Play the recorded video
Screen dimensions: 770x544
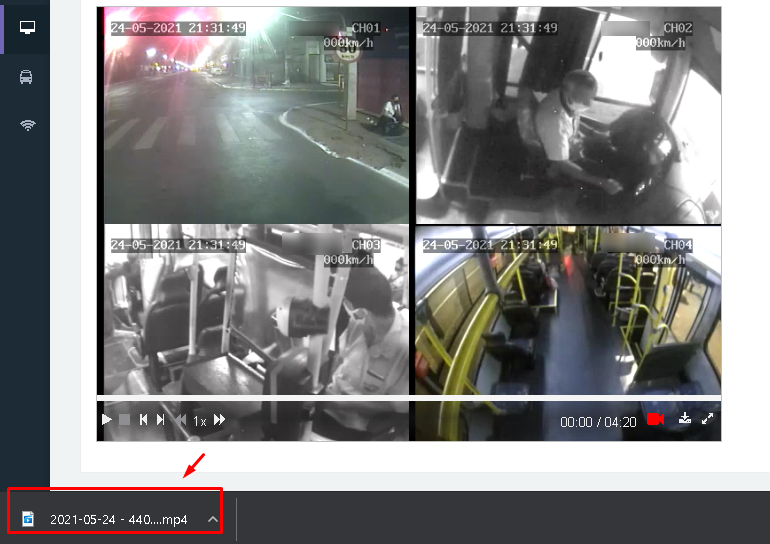[107, 420]
